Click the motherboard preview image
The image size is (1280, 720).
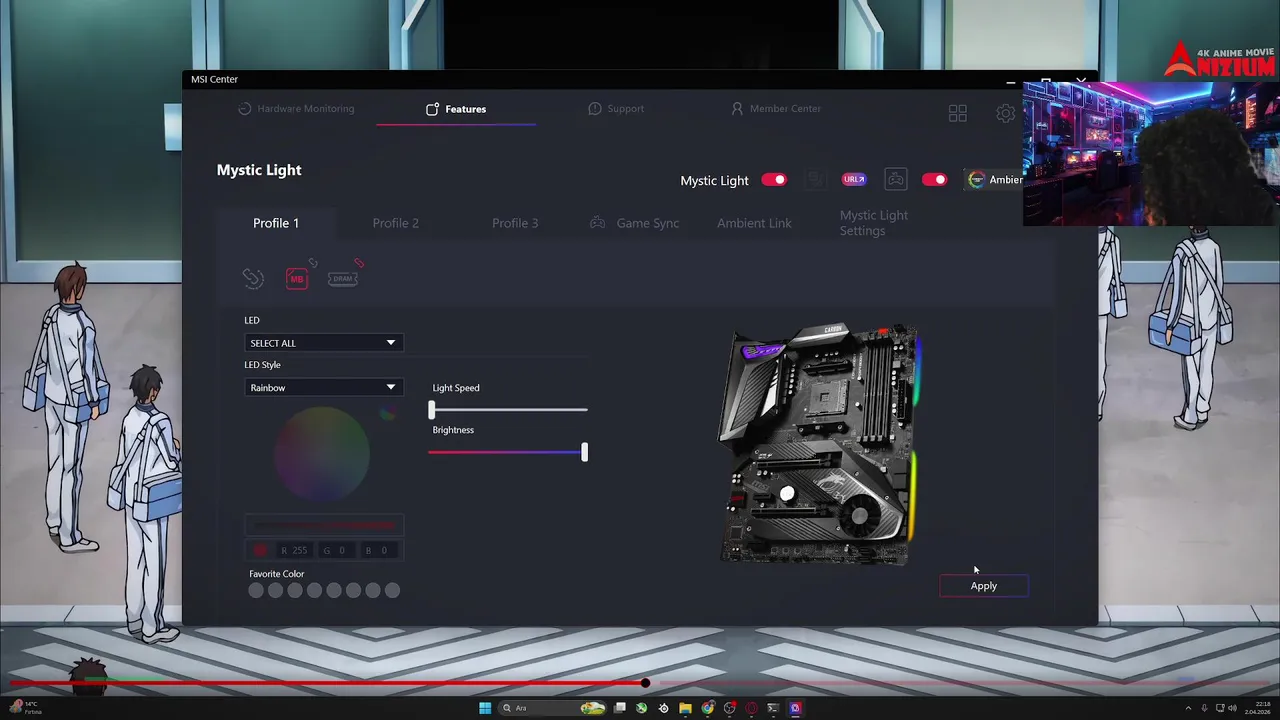(x=820, y=444)
